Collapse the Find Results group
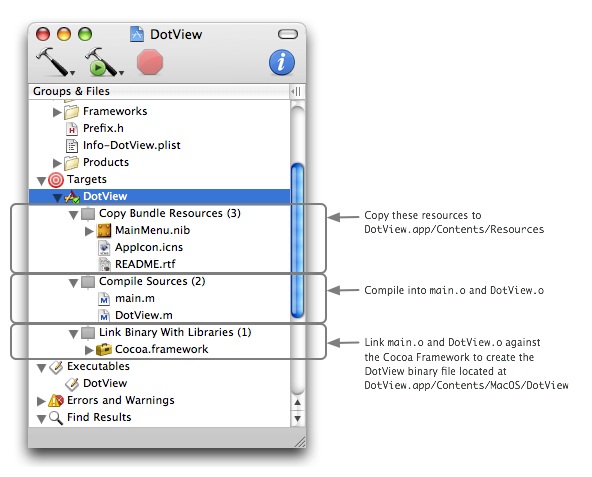This screenshot has width=592, height=477. click(x=42, y=419)
